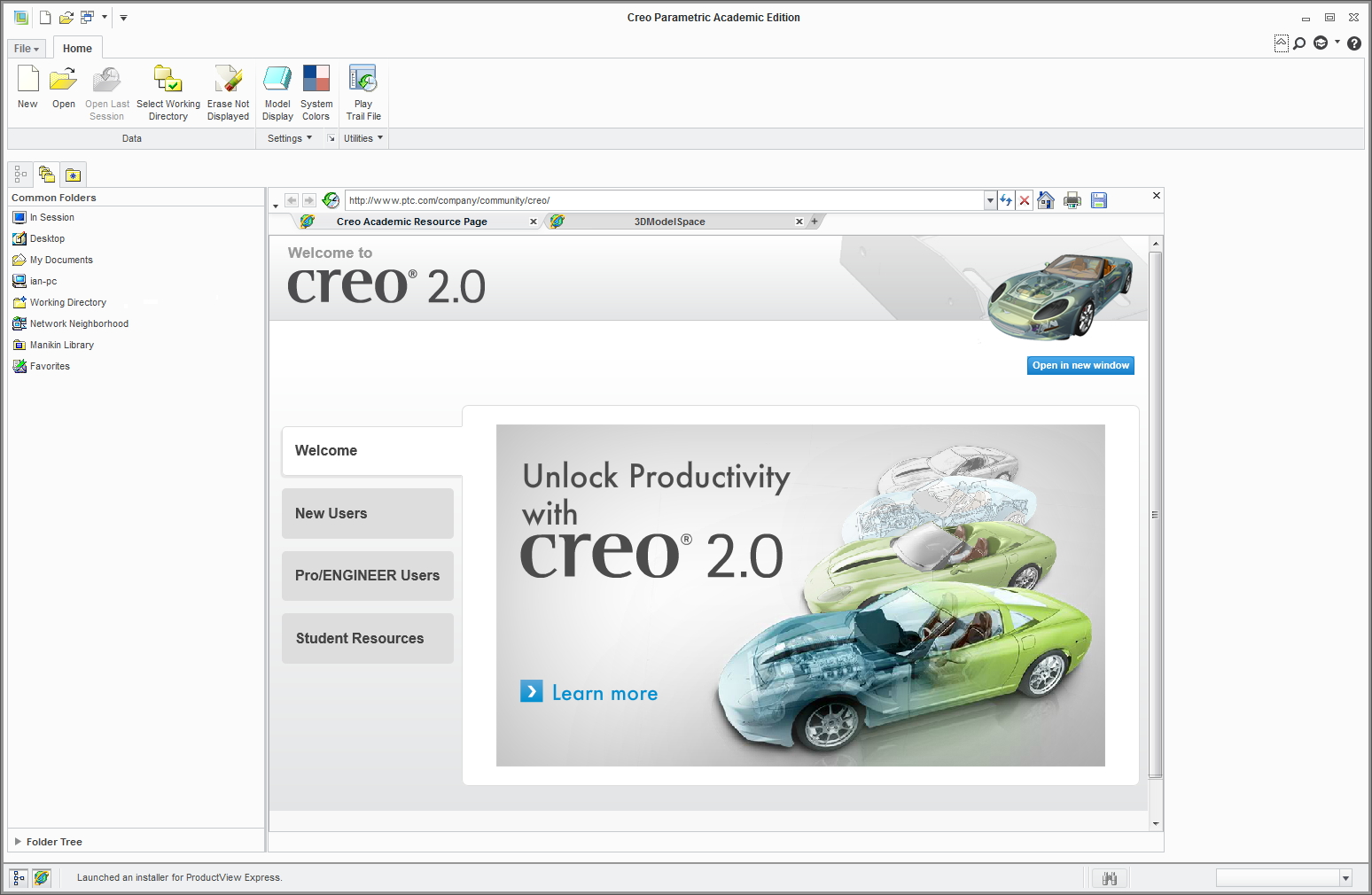Save the current browser page
The image size is (1372, 895).
(1099, 200)
